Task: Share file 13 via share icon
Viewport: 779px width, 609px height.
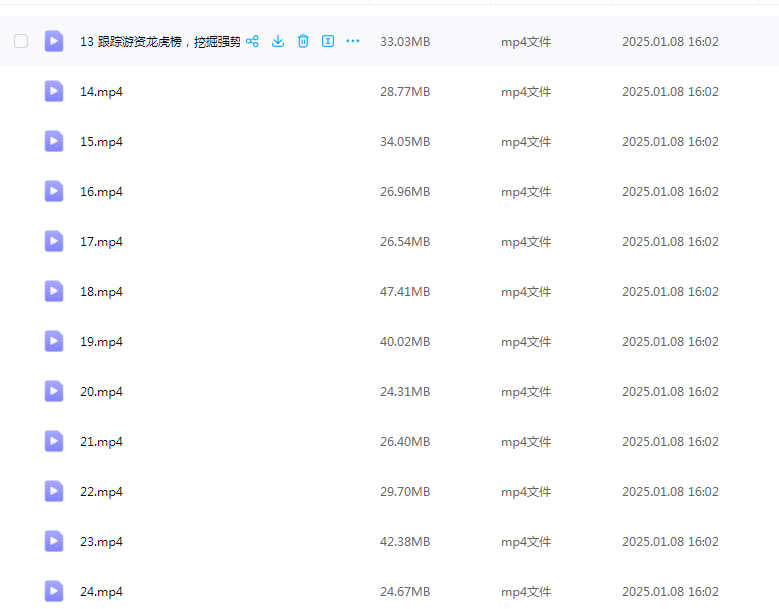Action: tap(252, 41)
